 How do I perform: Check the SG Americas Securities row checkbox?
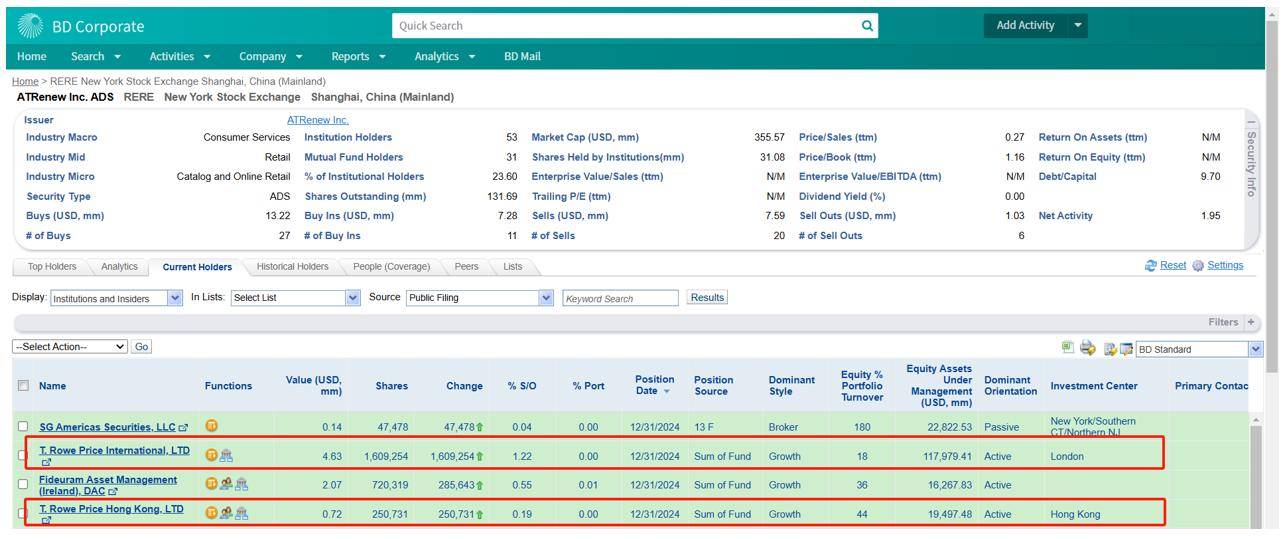coord(23,427)
